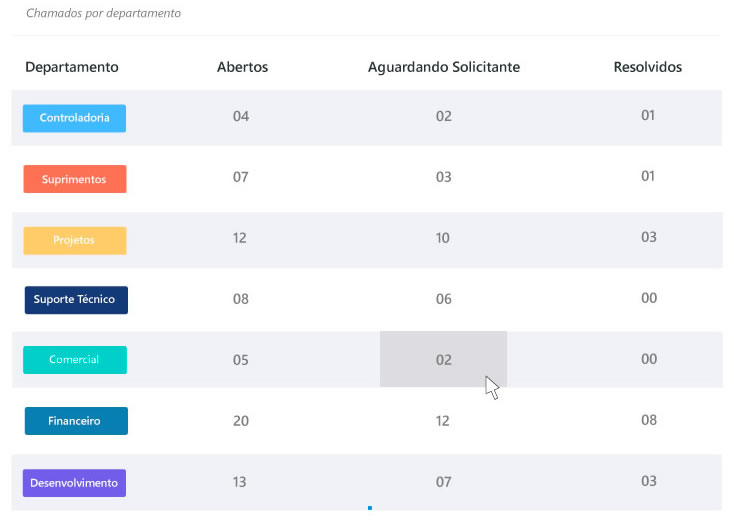The width and height of the screenshot is (734, 520).
Task: Click the Resolvidos column header
Action: (x=648, y=67)
